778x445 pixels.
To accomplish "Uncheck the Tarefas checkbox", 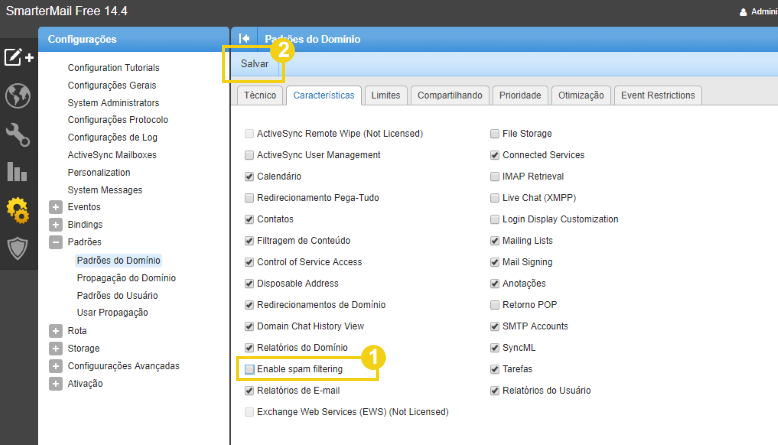I will pyautogui.click(x=495, y=369).
